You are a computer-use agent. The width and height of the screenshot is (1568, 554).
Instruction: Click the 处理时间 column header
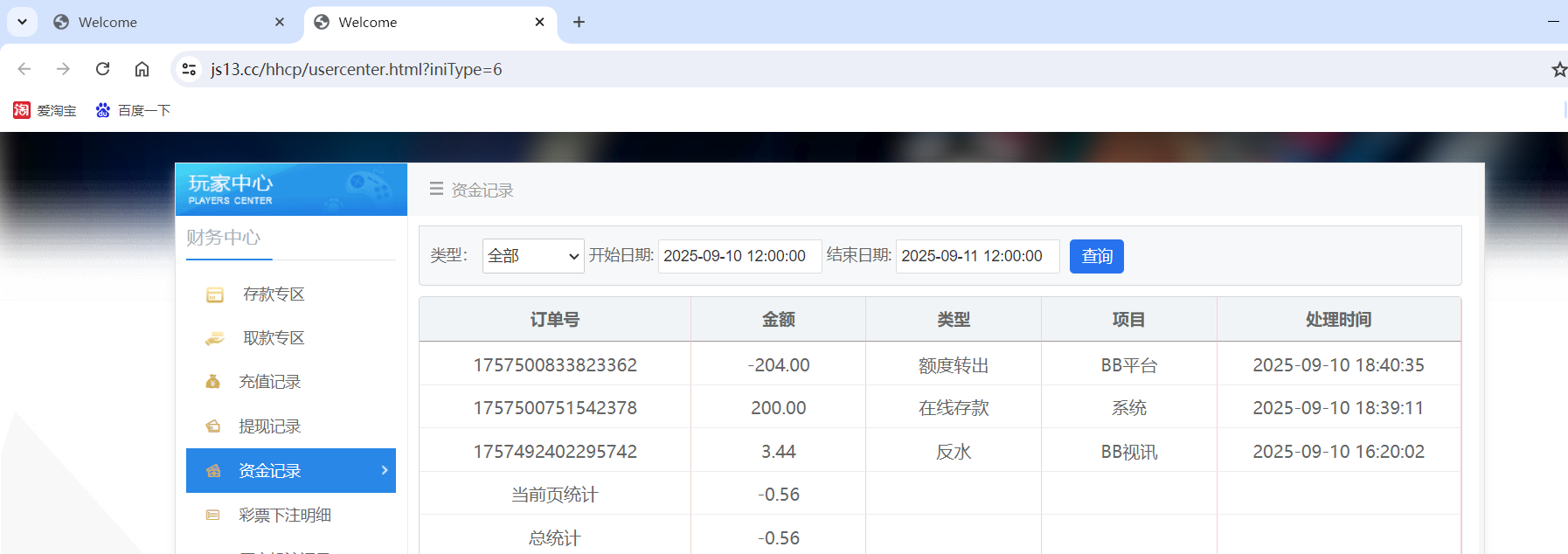click(x=1338, y=320)
